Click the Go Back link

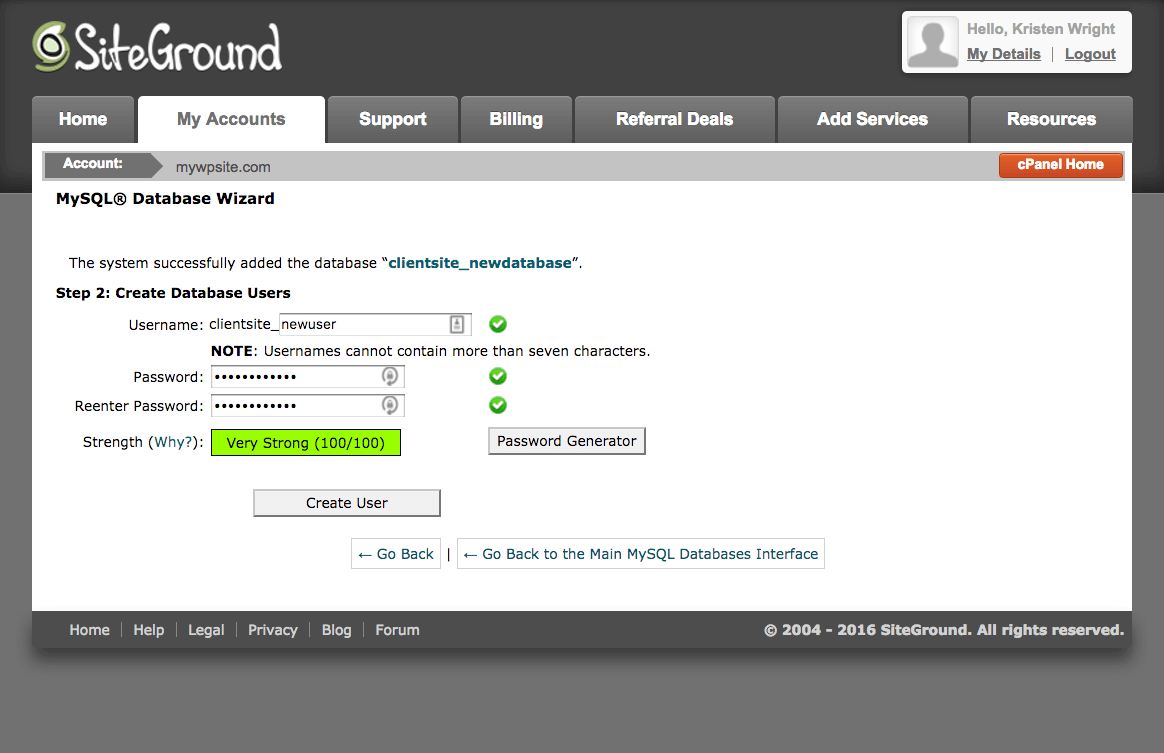pyautogui.click(x=396, y=554)
